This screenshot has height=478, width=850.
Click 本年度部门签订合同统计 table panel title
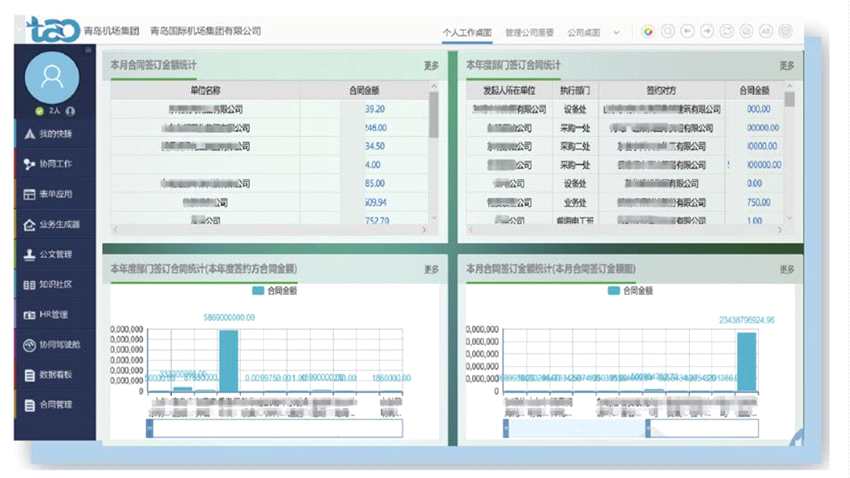(x=513, y=65)
